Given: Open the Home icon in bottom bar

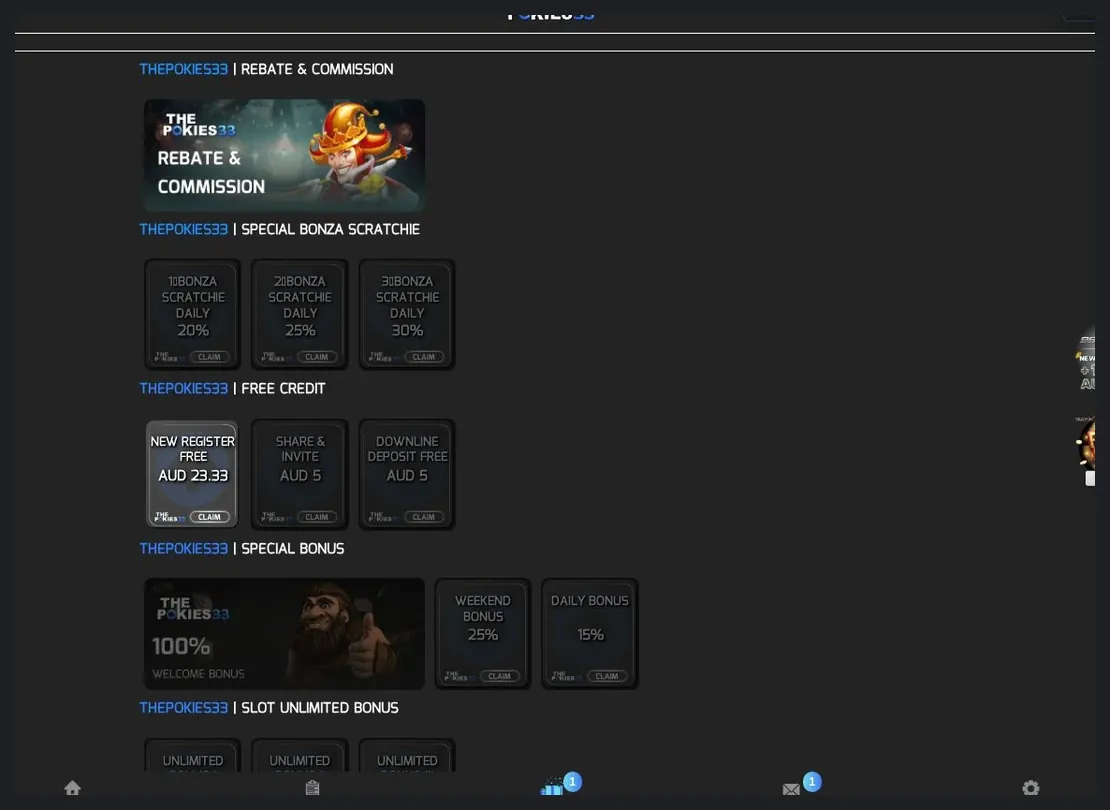Looking at the screenshot, I should click(x=72, y=788).
